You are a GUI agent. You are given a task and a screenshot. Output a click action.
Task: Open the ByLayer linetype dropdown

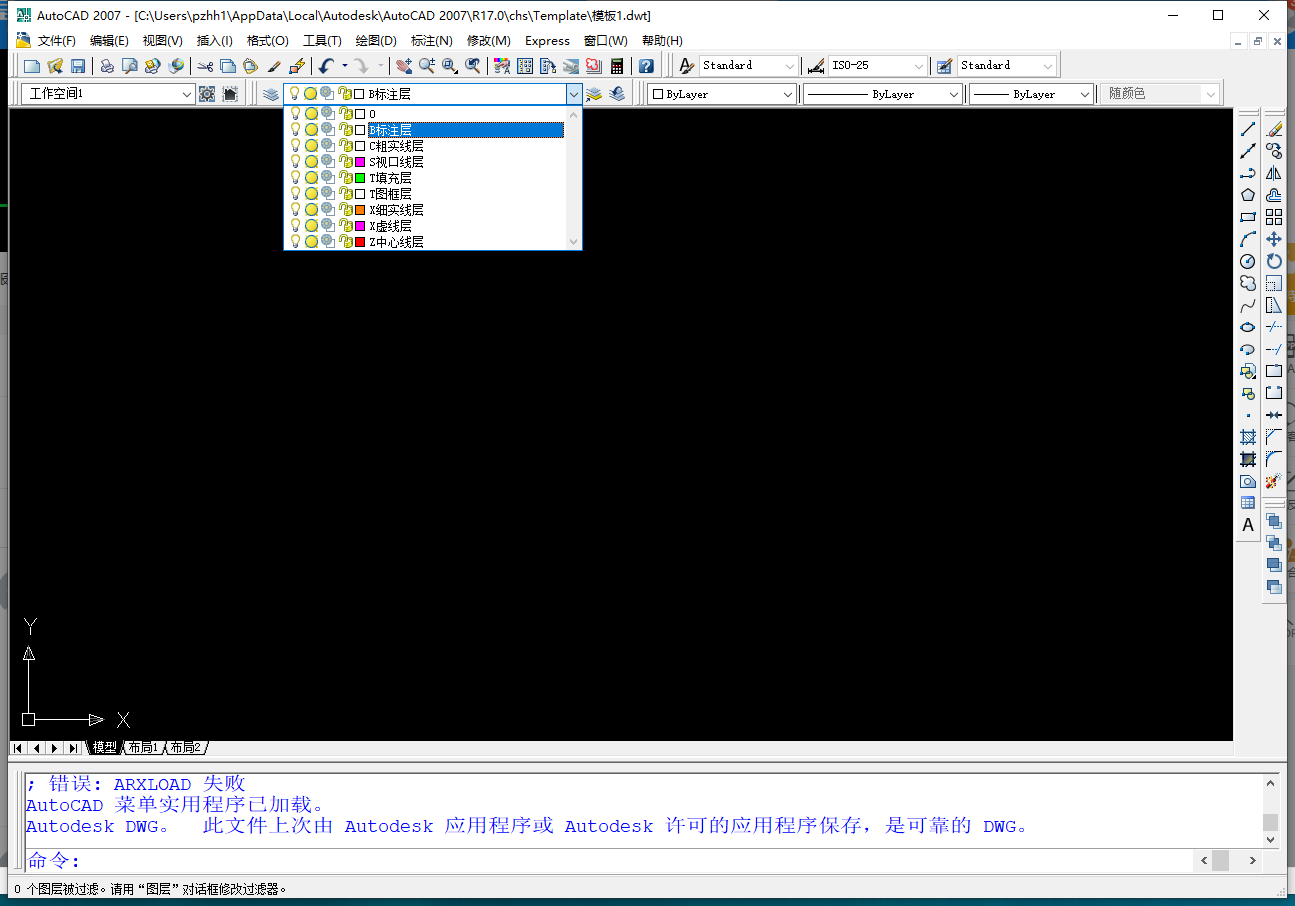tap(883, 94)
